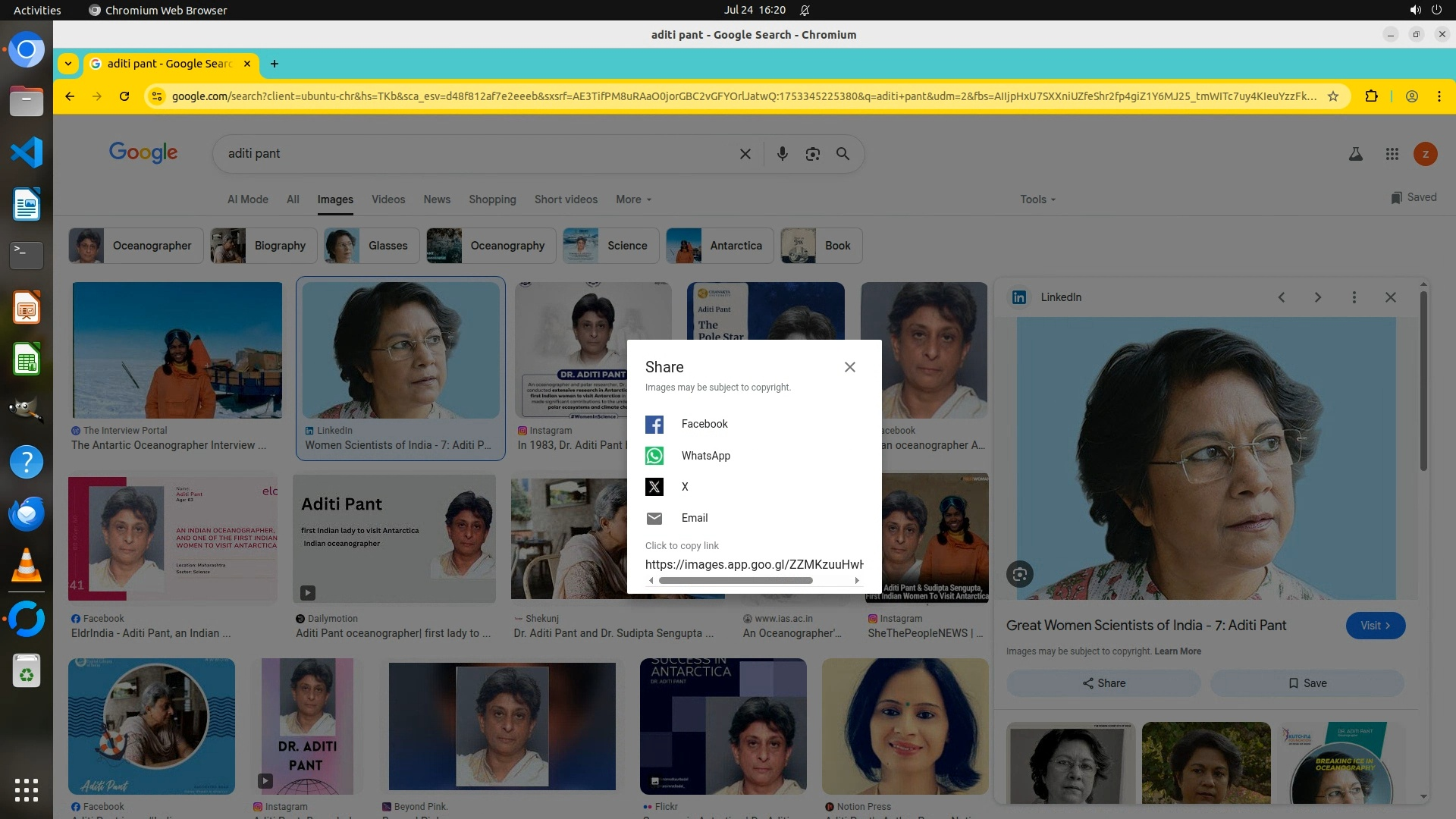Switch to the News tab

(x=436, y=199)
